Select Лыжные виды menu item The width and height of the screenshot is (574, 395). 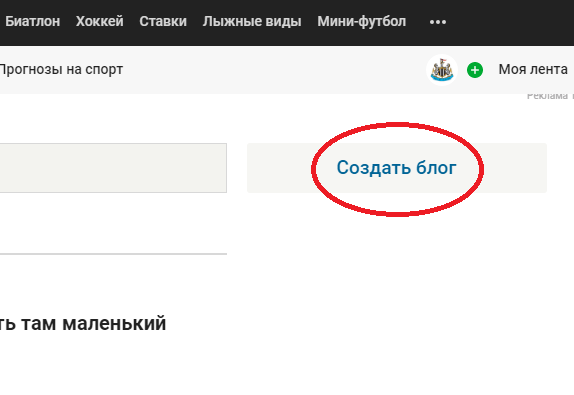coord(252,22)
